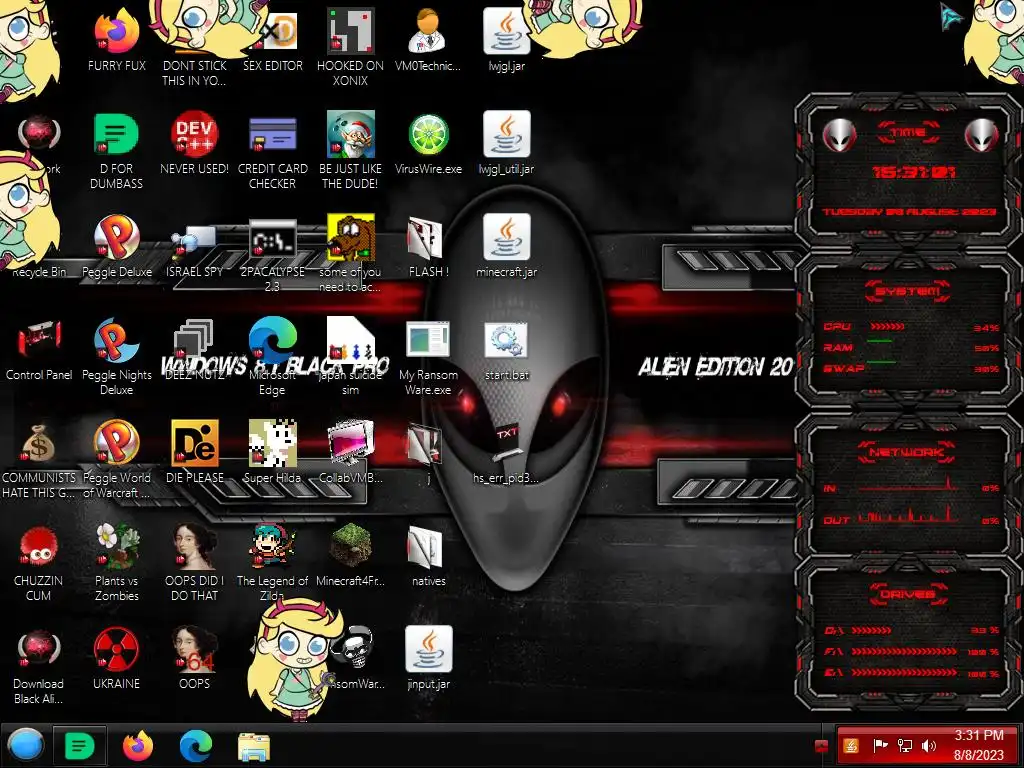Click the Start orb button
The image size is (1024, 768).
[x=25, y=745]
